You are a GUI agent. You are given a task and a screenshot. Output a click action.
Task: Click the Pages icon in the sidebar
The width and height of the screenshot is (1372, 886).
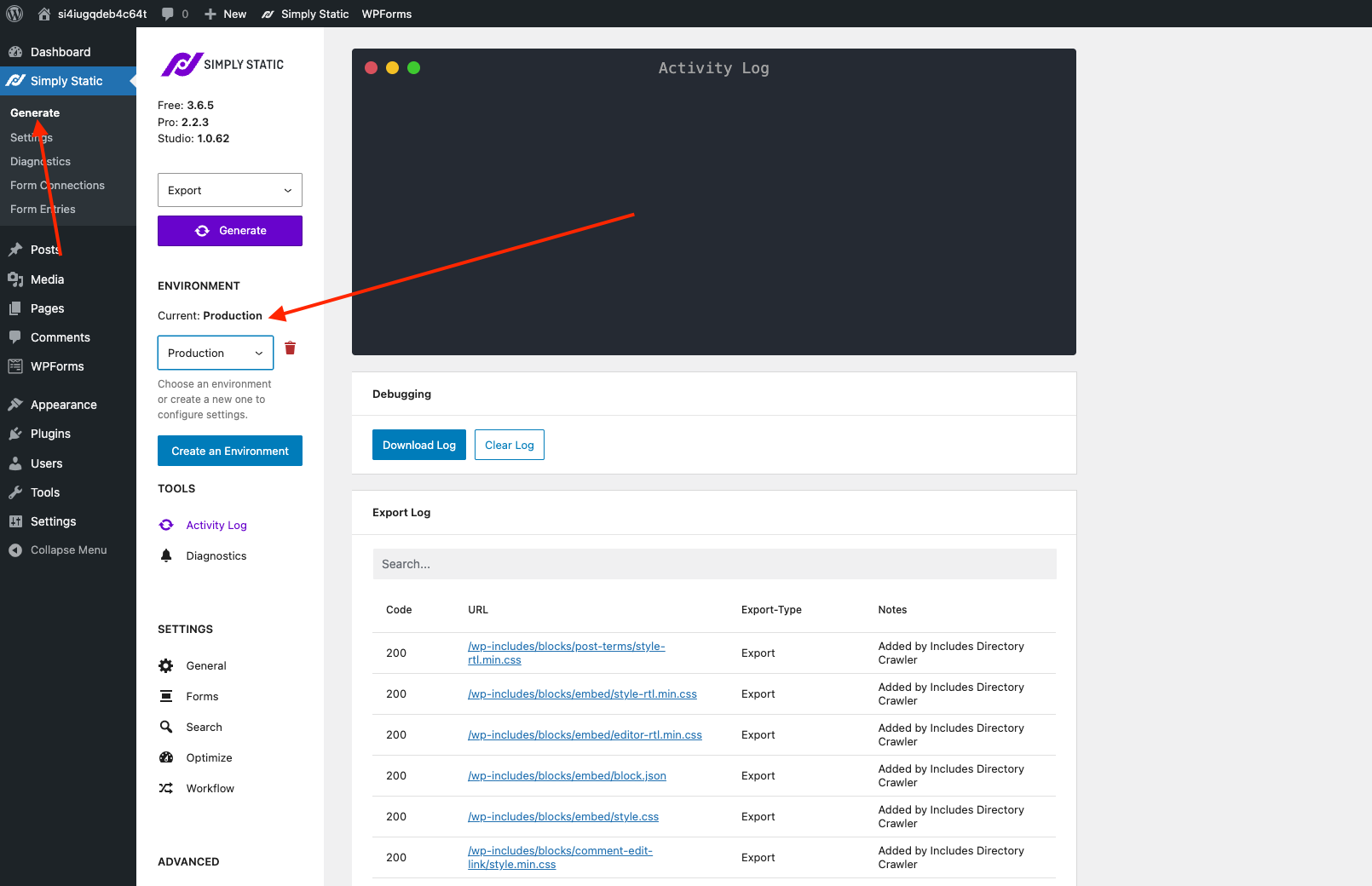pyautogui.click(x=15, y=308)
